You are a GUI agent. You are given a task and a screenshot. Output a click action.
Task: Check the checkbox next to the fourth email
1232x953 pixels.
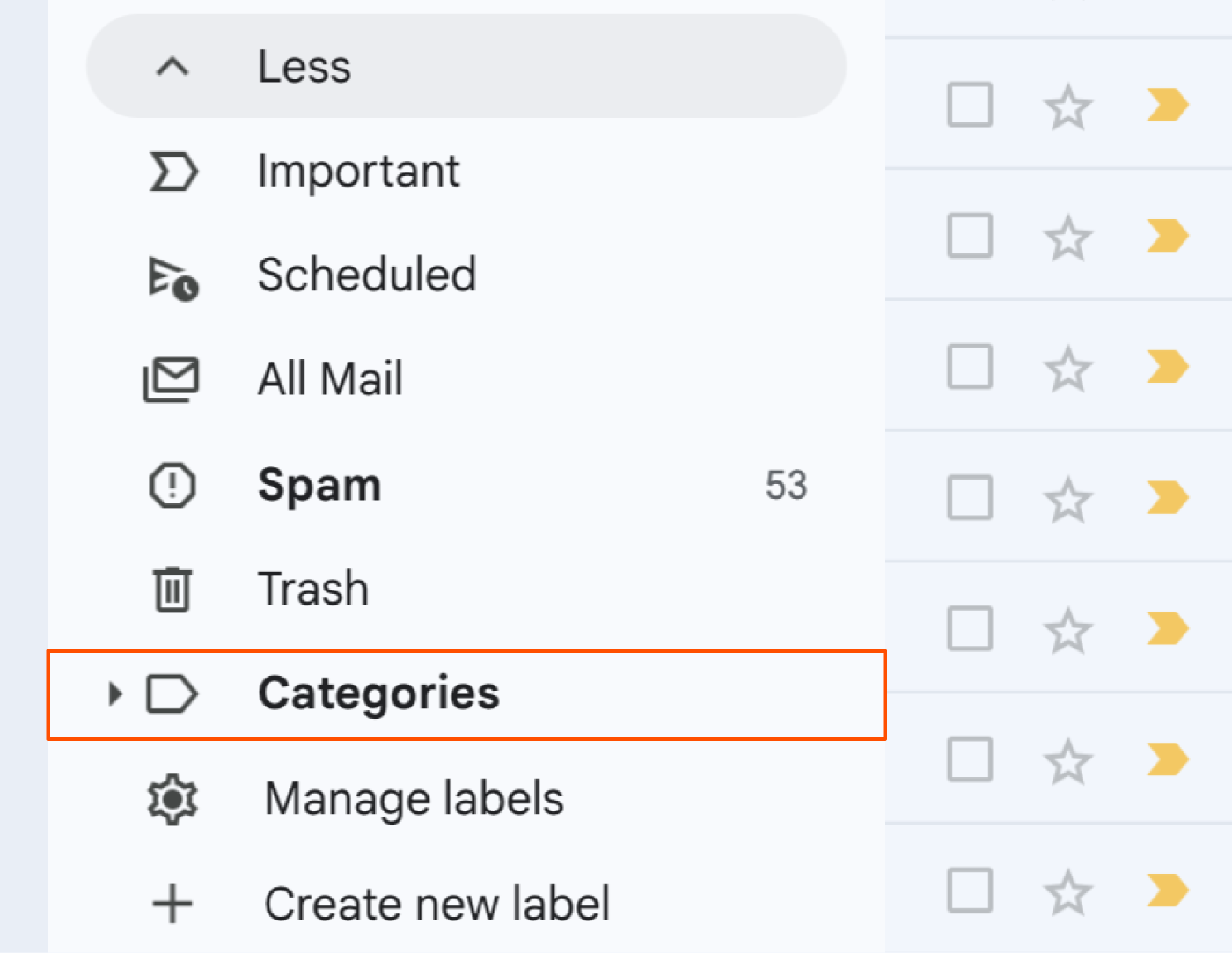click(x=969, y=498)
